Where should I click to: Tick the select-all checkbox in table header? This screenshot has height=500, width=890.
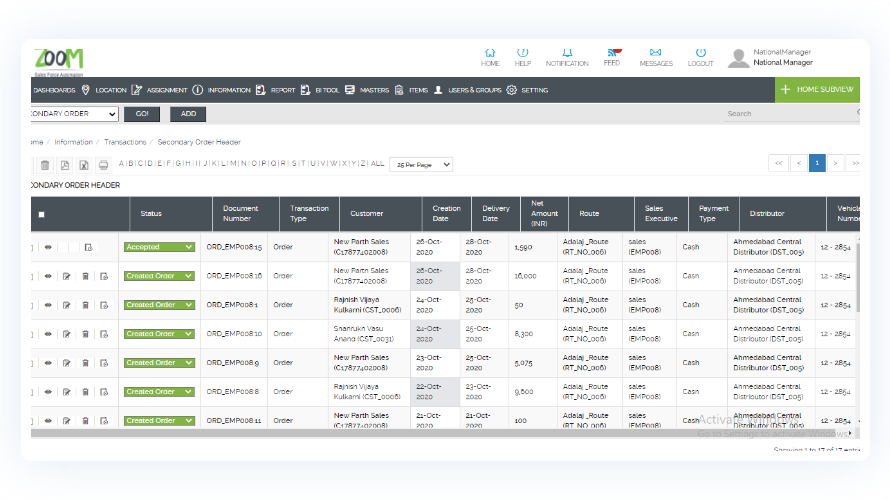(41, 214)
